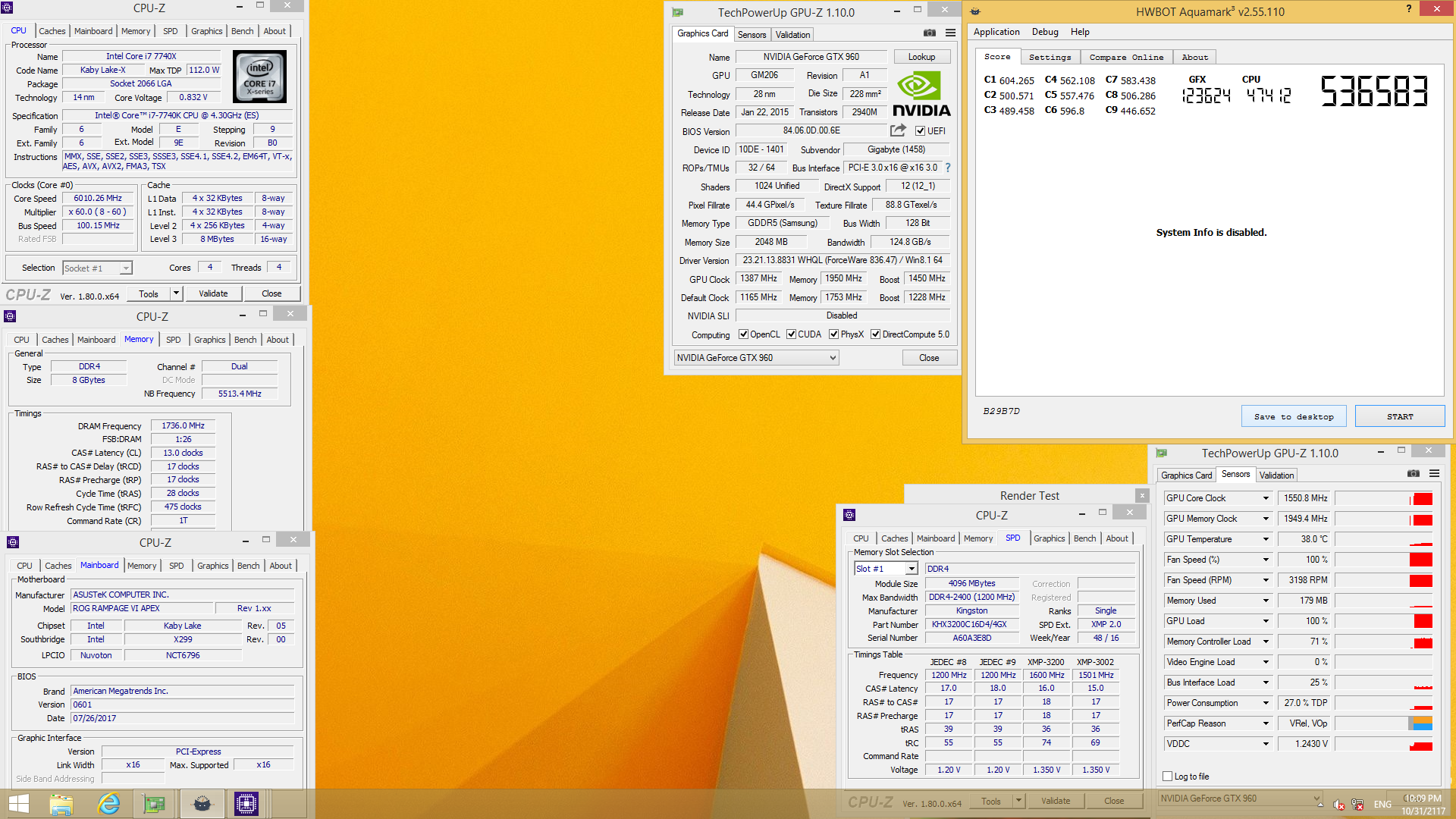Click the Bus Interface question mark icon
This screenshot has width=1456, height=819.
click(948, 168)
